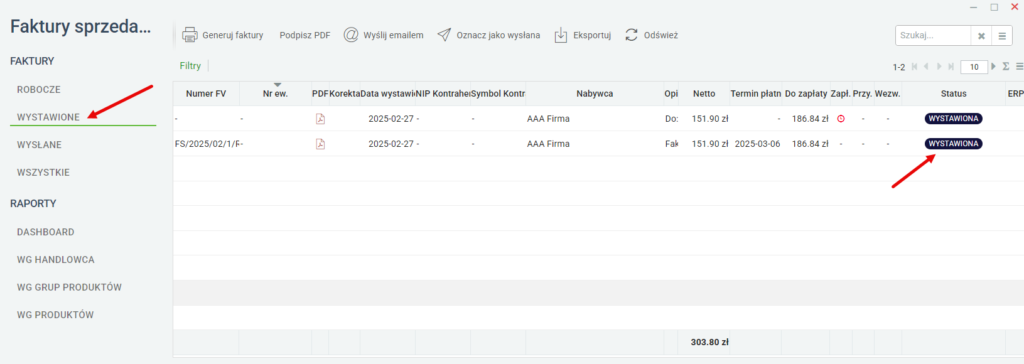Click invoice number FS/2025/02/1/F
This screenshot has width=1024, height=364.
[x=208, y=144]
